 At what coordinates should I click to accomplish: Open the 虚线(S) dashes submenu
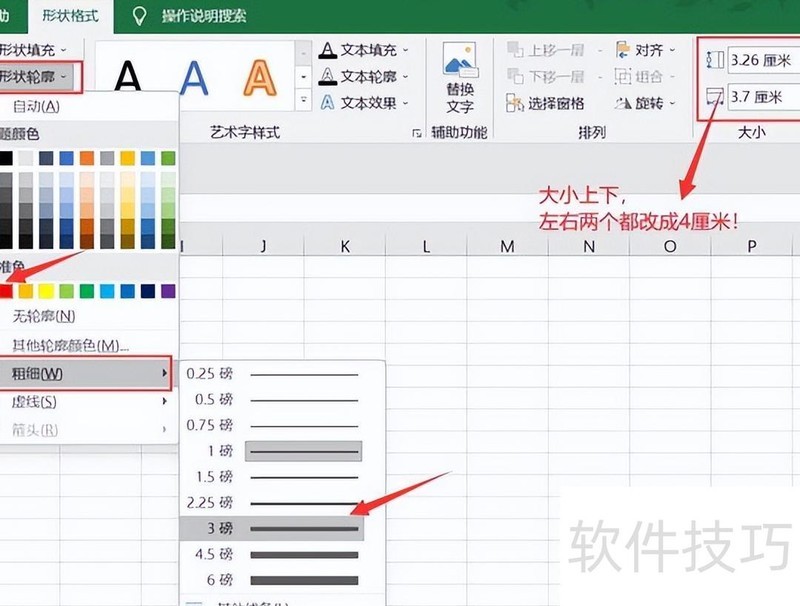click(89, 402)
